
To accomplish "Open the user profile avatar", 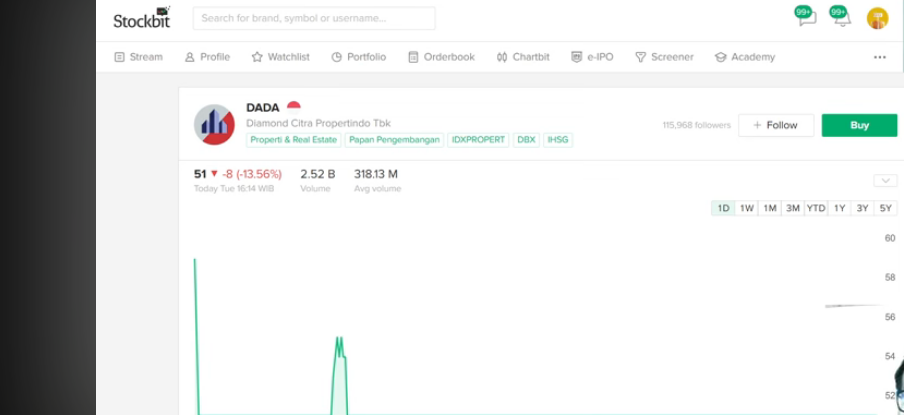I will (877, 18).
